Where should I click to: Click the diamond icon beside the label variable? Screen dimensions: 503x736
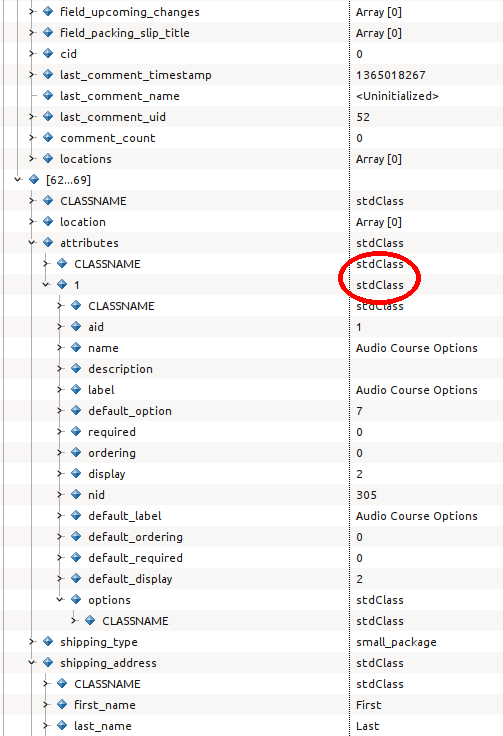[76, 389]
